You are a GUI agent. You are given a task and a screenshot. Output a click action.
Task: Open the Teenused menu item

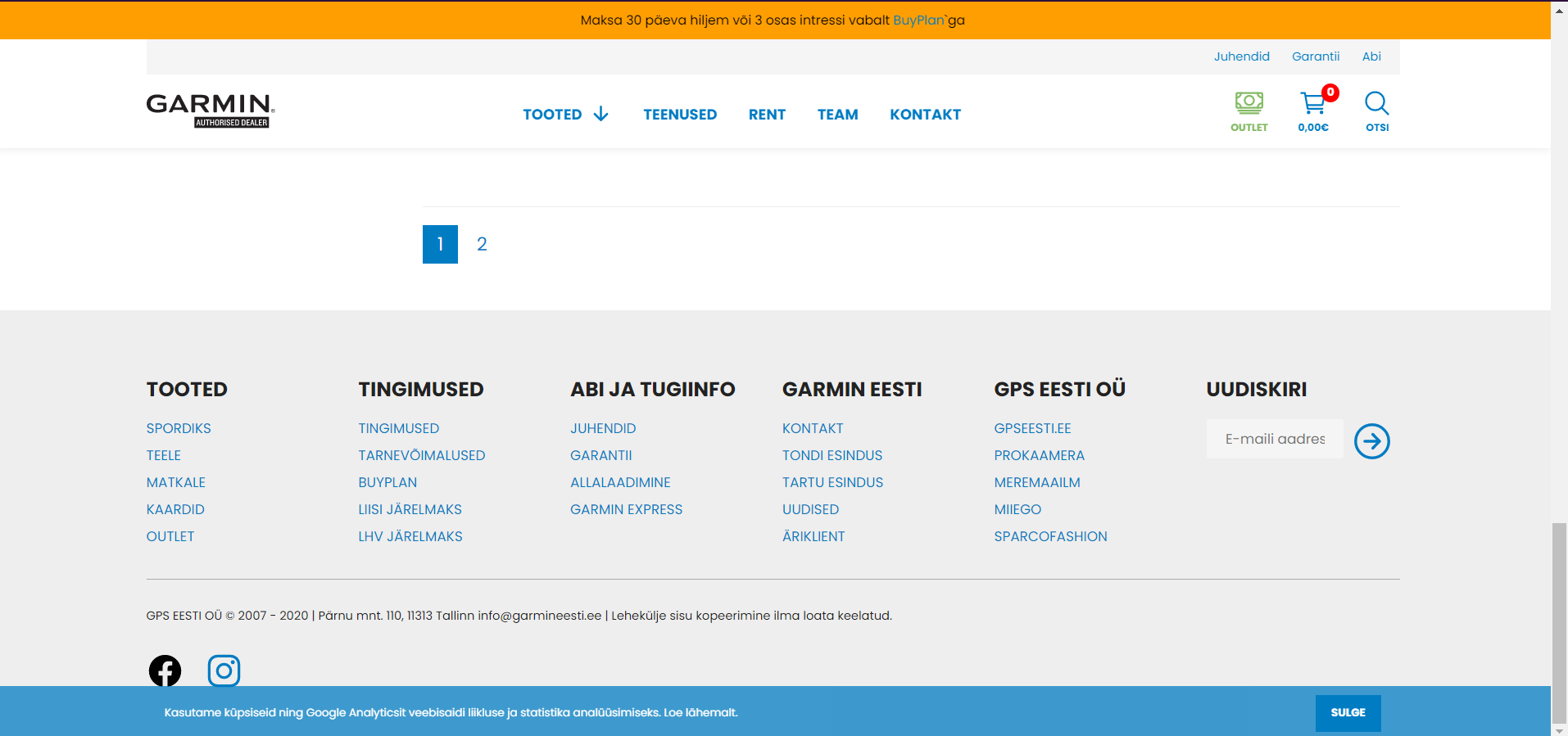[679, 115]
